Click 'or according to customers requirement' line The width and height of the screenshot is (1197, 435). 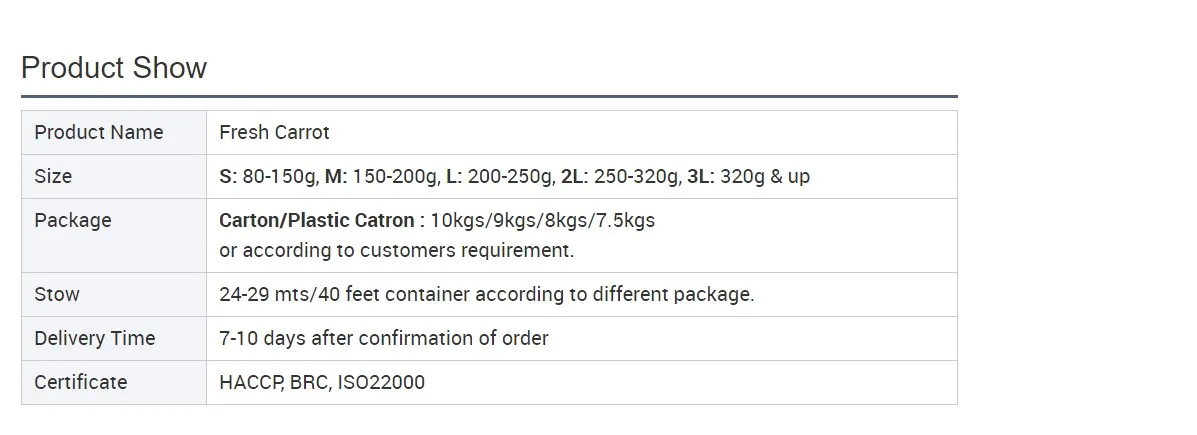point(396,250)
